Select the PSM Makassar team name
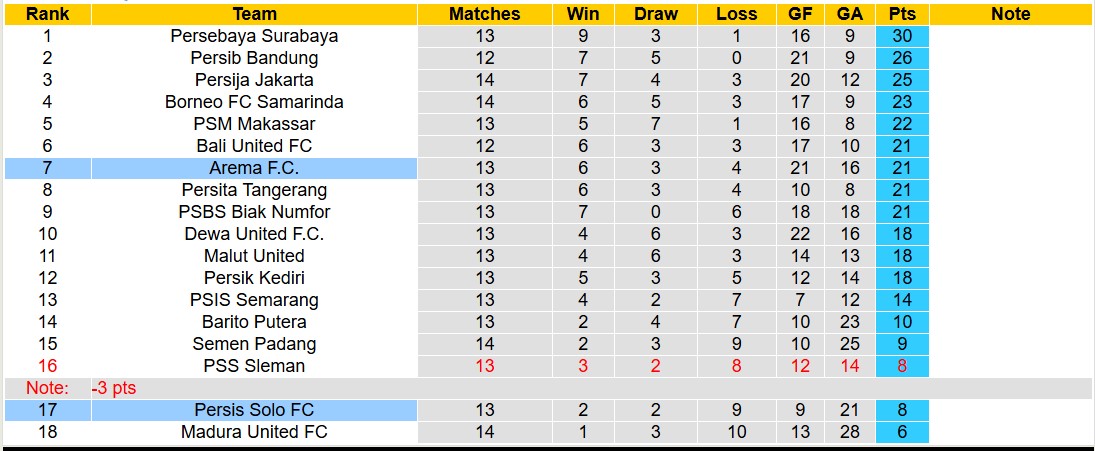The image size is (1095, 451). click(254, 124)
